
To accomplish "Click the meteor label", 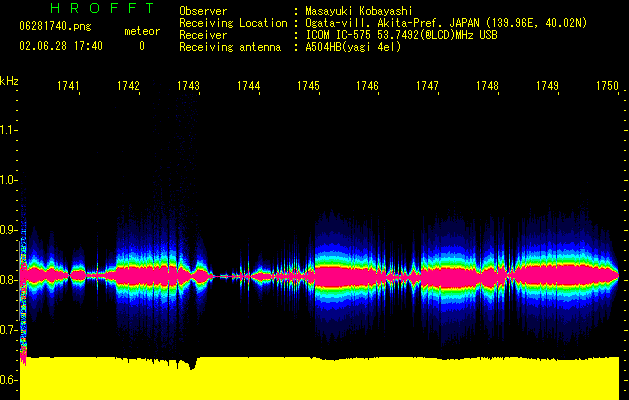I will coord(142,31).
